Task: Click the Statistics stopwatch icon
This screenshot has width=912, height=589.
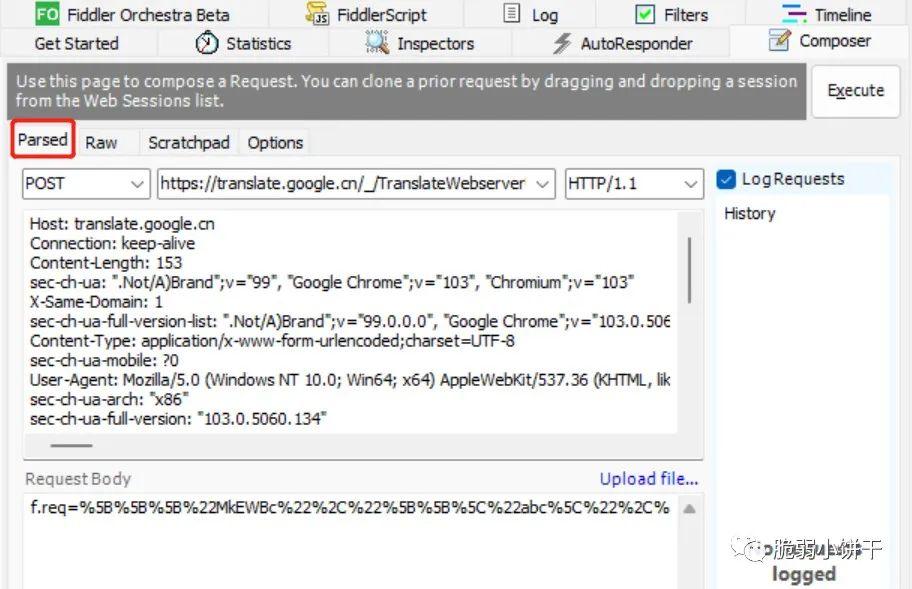Action: pyautogui.click(x=206, y=42)
